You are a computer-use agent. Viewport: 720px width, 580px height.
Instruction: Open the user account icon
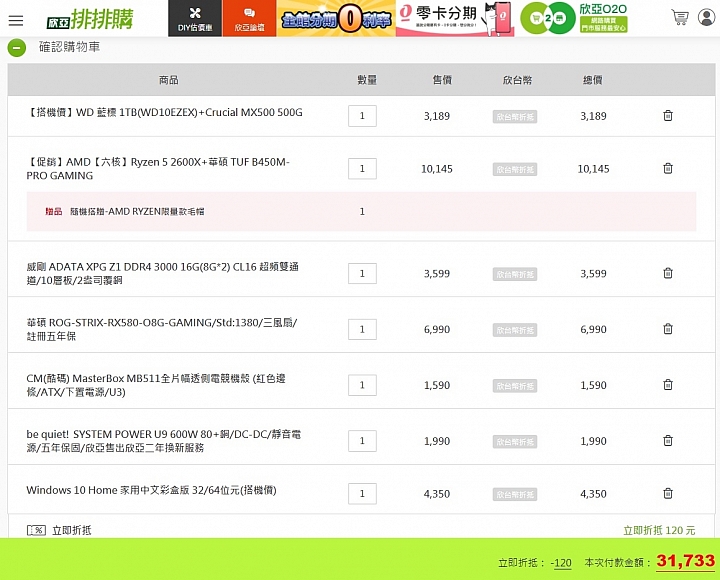click(x=706, y=17)
